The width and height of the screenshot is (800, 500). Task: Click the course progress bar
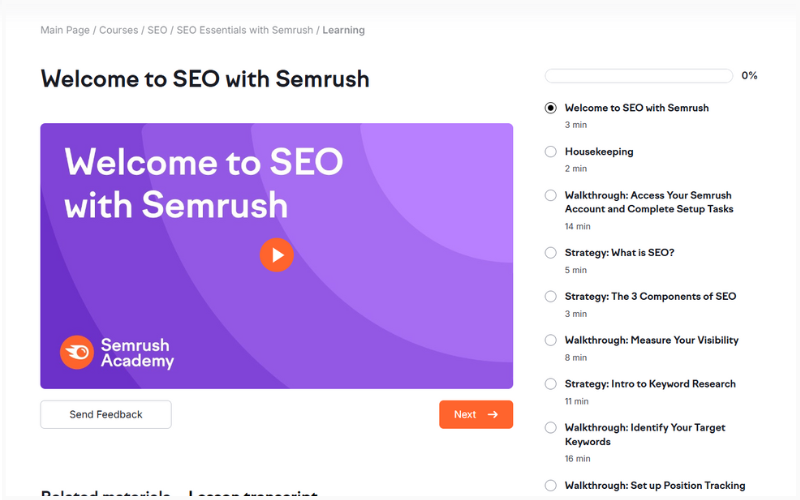pyautogui.click(x=639, y=76)
